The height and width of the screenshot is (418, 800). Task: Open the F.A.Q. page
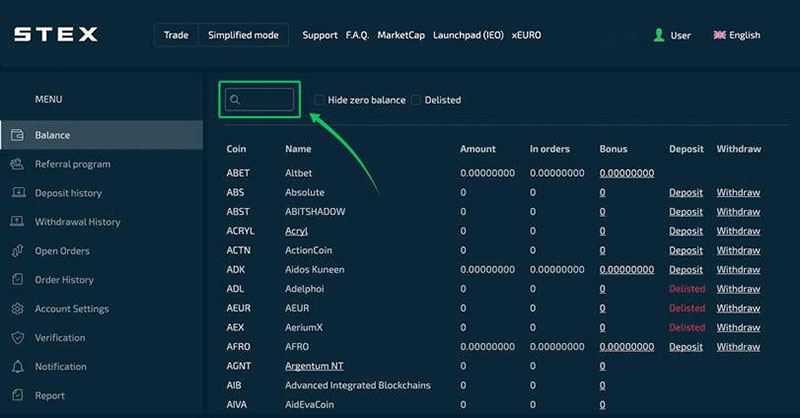tap(357, 35)
